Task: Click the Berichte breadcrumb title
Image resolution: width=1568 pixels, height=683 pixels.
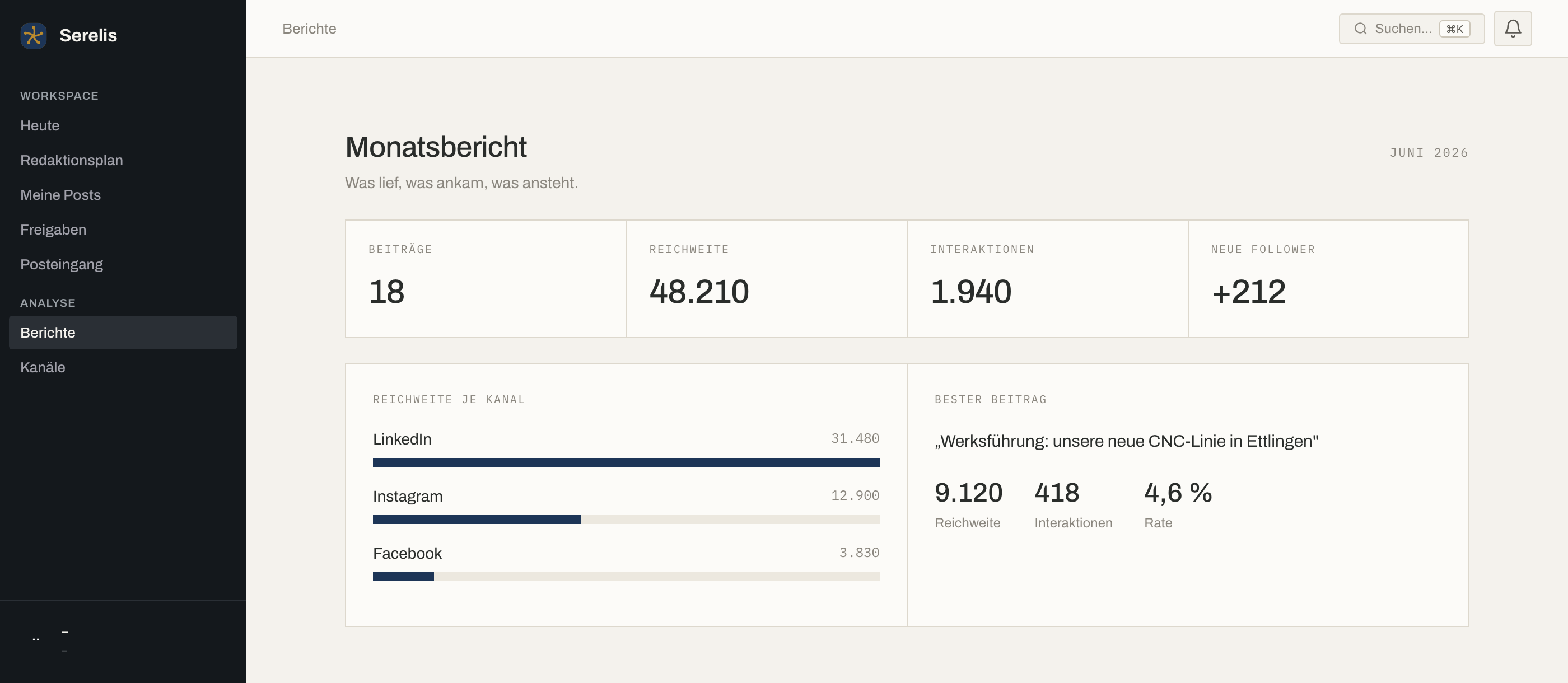Action: point(309,29)
